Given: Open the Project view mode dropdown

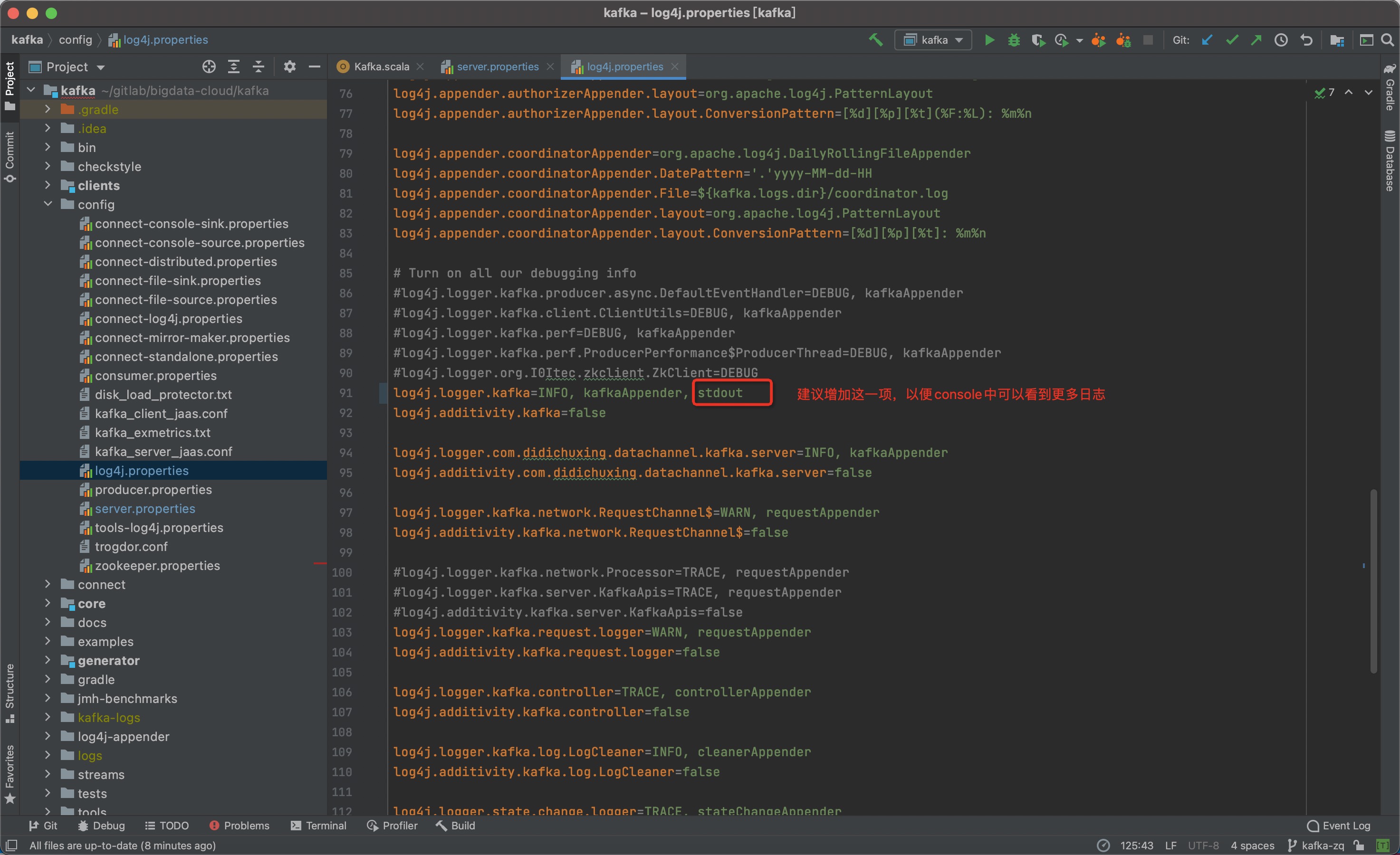Looking at the screenshot, I should pyautogui.click(x=101, y=66).
